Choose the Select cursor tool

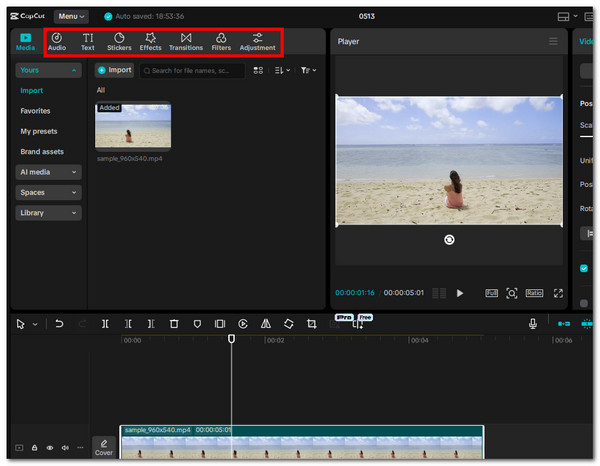coord(20,324)
